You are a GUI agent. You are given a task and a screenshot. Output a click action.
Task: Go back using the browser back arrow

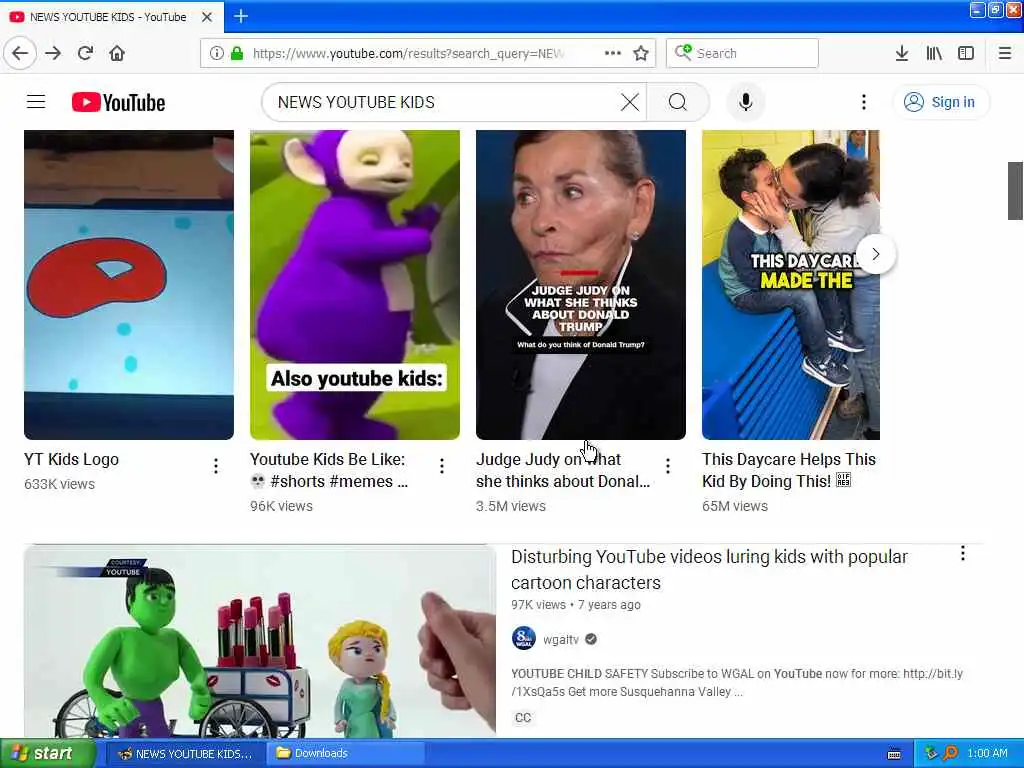[20, 53]
